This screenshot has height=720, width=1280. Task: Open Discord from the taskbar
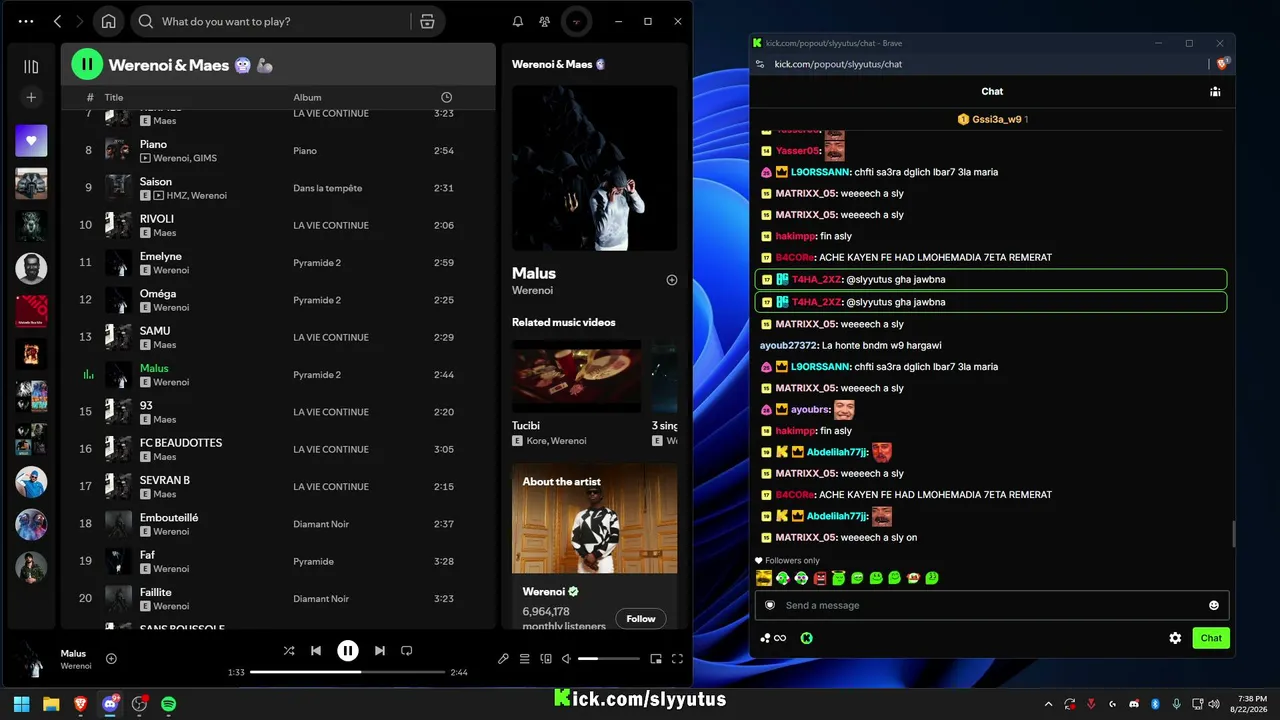click(x=110, y=704)
